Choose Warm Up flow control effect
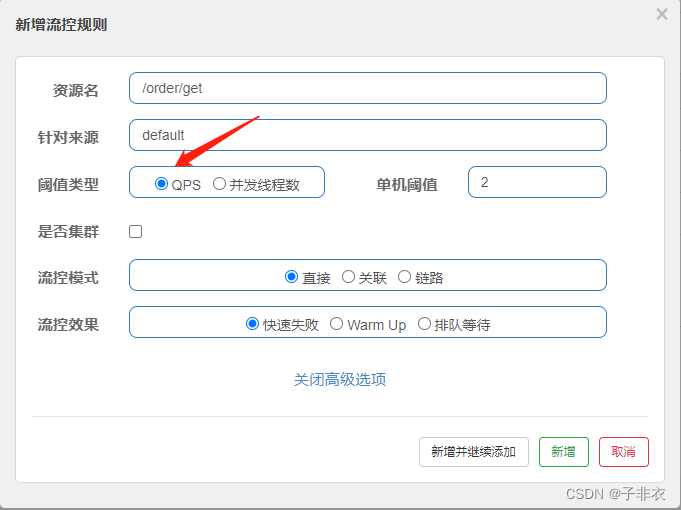The image size is (681, 510). tap(336, 324)
